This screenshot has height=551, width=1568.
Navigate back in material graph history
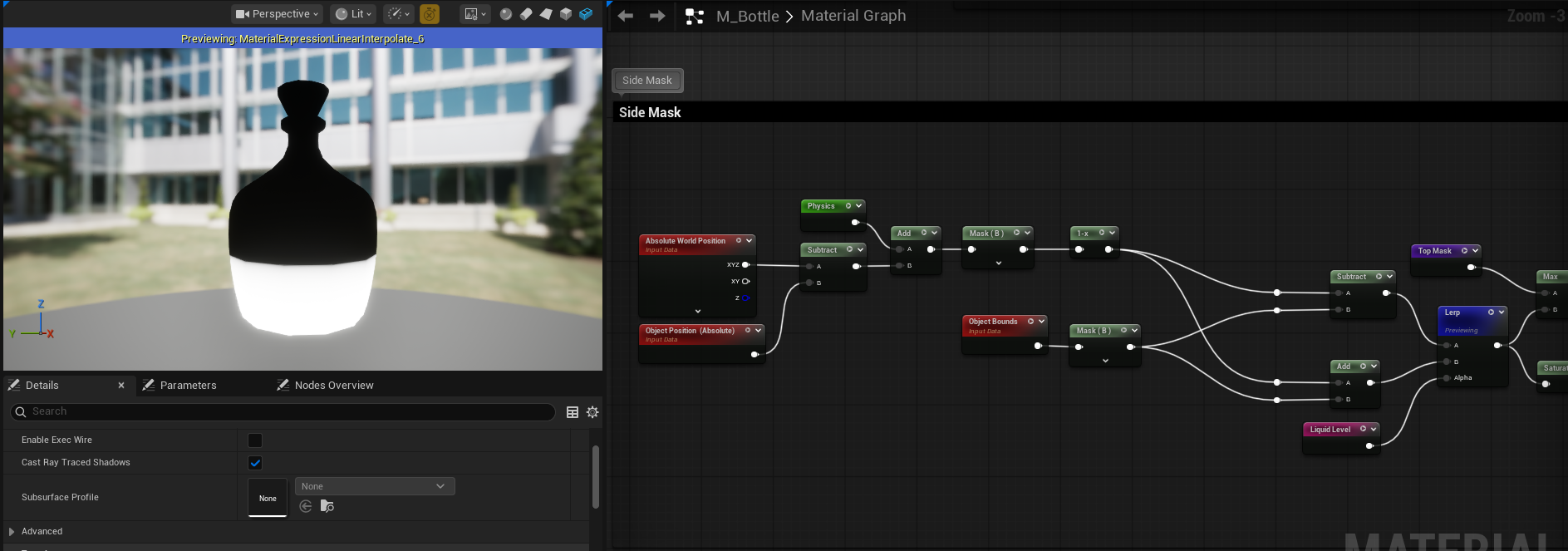(626, 16)
